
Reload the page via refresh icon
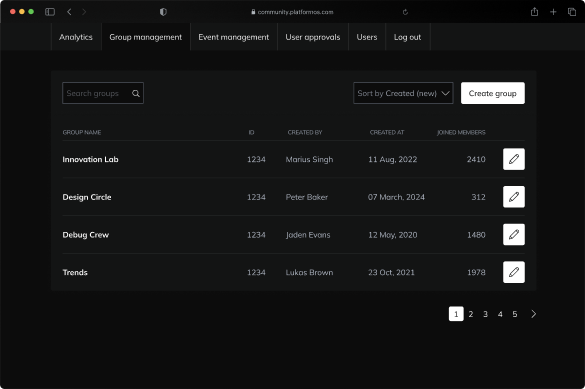405,12
